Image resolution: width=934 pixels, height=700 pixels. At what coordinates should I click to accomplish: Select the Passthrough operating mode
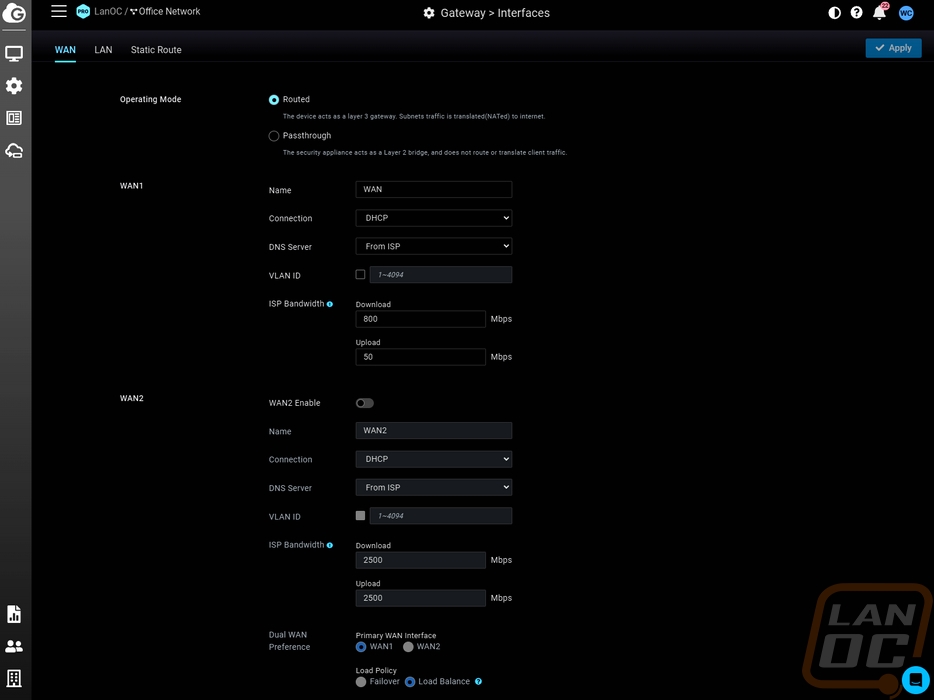[274, 136]
